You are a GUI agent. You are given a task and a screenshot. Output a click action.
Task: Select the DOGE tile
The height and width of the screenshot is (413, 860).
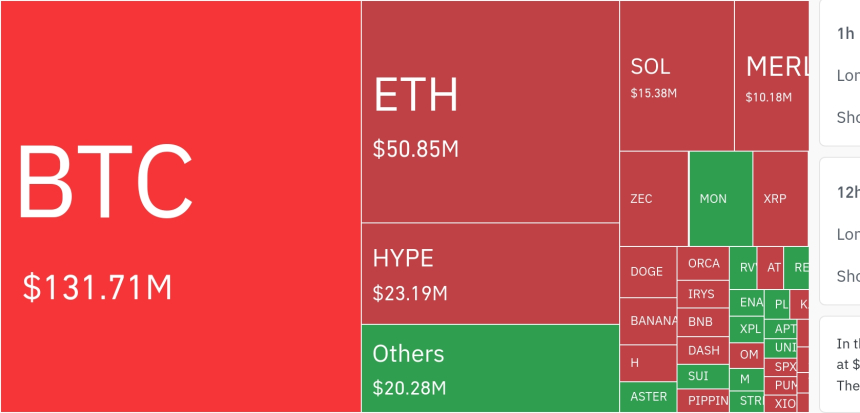click(648, 272)
